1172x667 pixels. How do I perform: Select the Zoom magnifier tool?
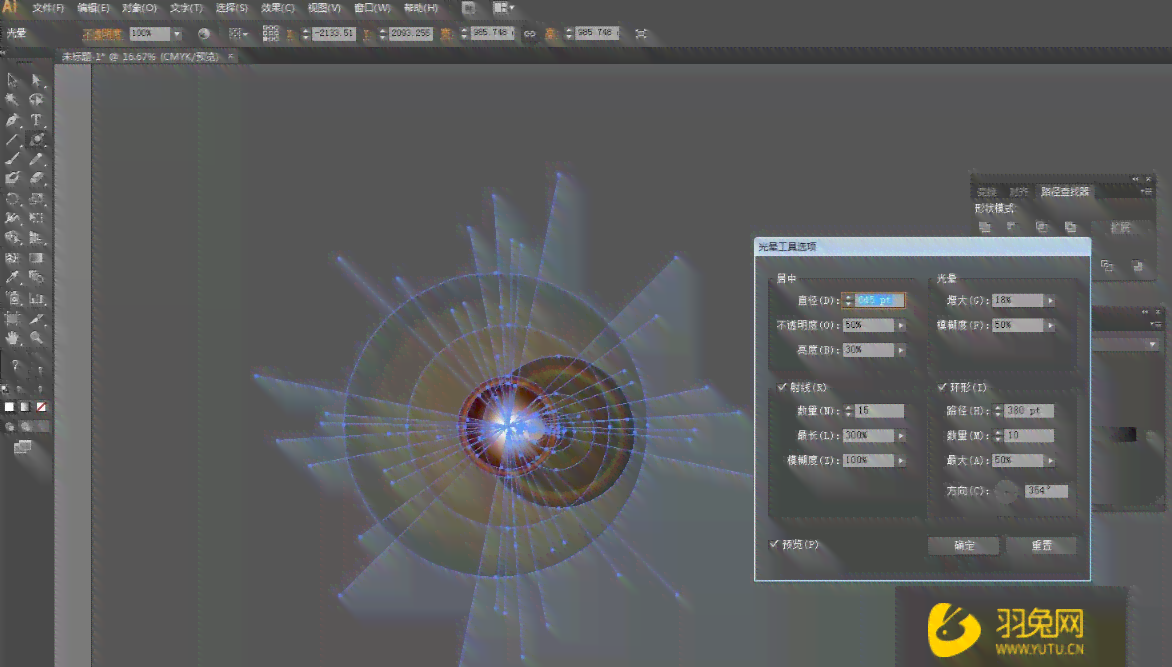click(36, 338)
